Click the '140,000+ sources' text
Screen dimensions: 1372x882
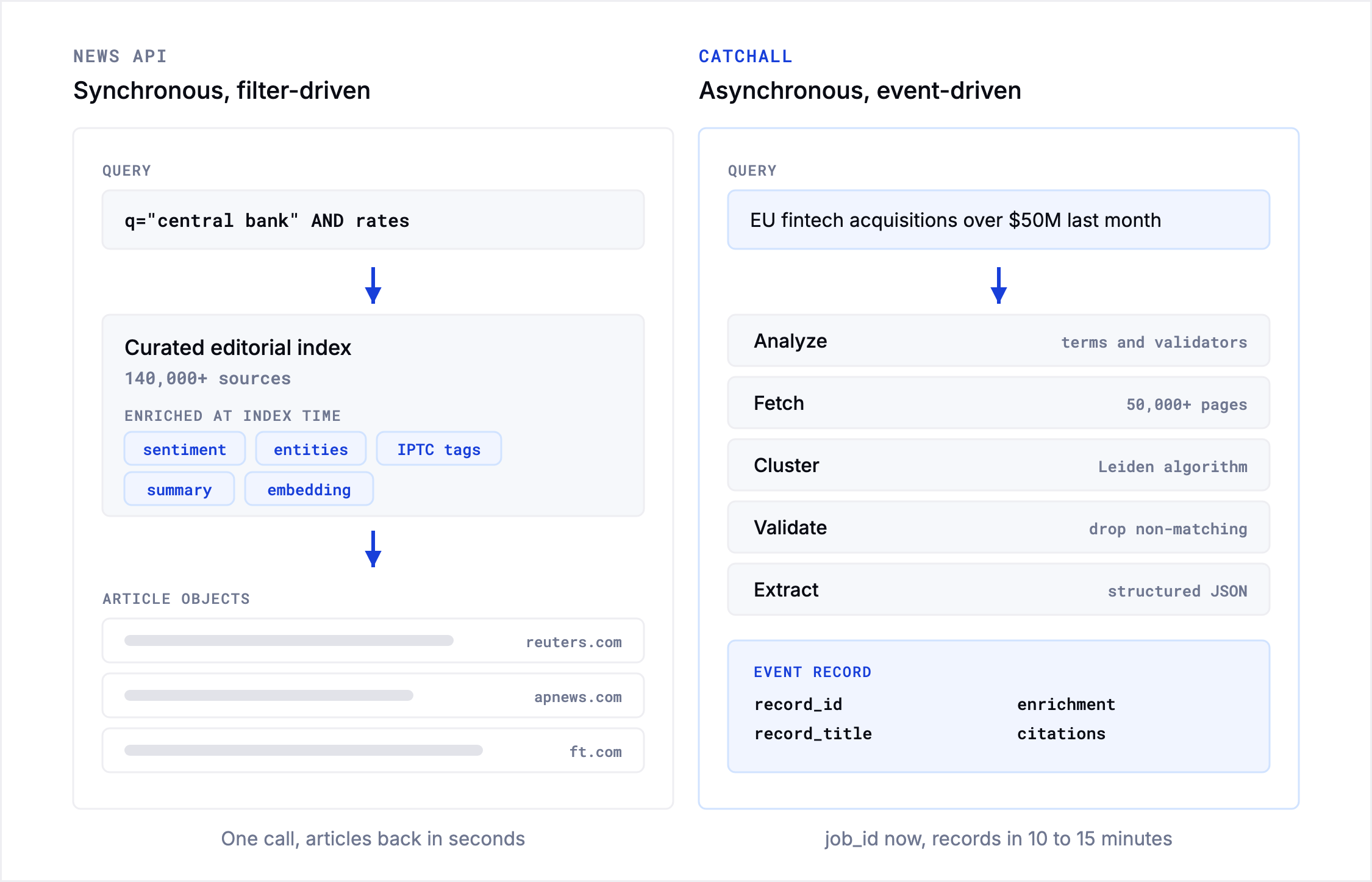[x=207, y=378]
